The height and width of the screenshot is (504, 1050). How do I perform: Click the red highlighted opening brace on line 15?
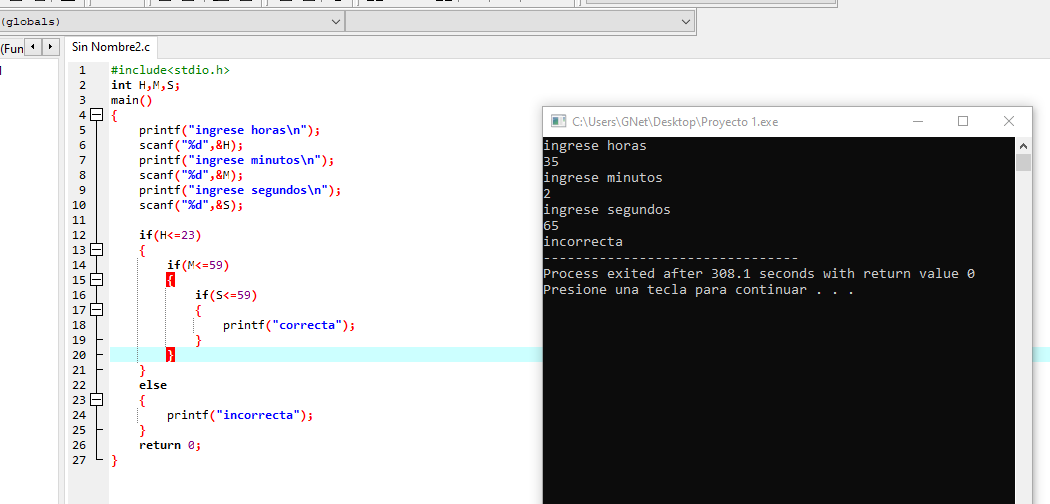click(171, 280)
